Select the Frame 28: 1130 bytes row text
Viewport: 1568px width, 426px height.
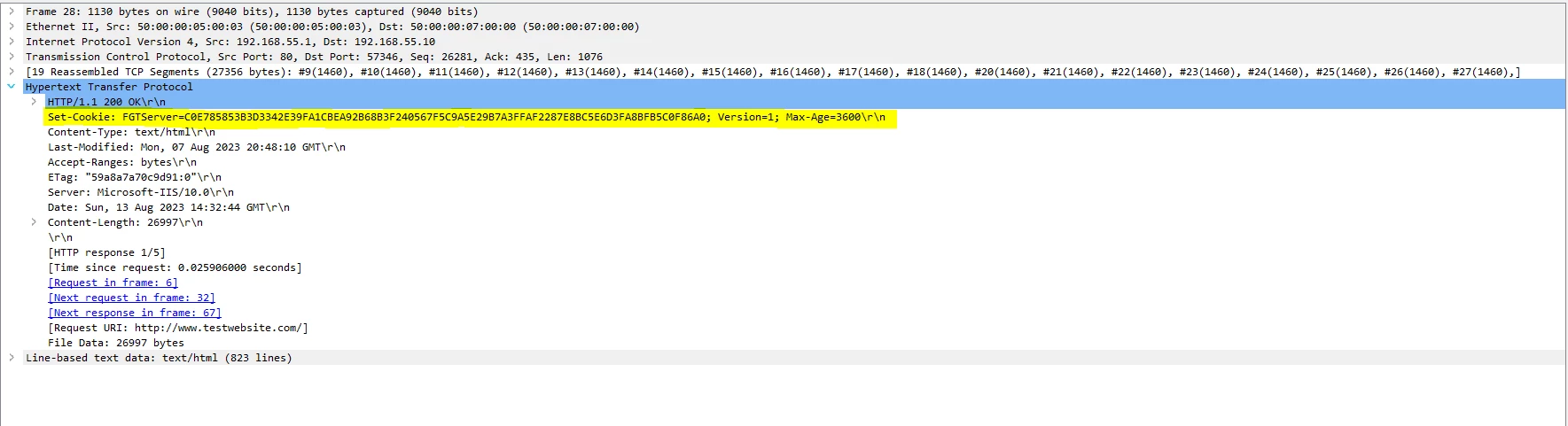click(252, 12)
